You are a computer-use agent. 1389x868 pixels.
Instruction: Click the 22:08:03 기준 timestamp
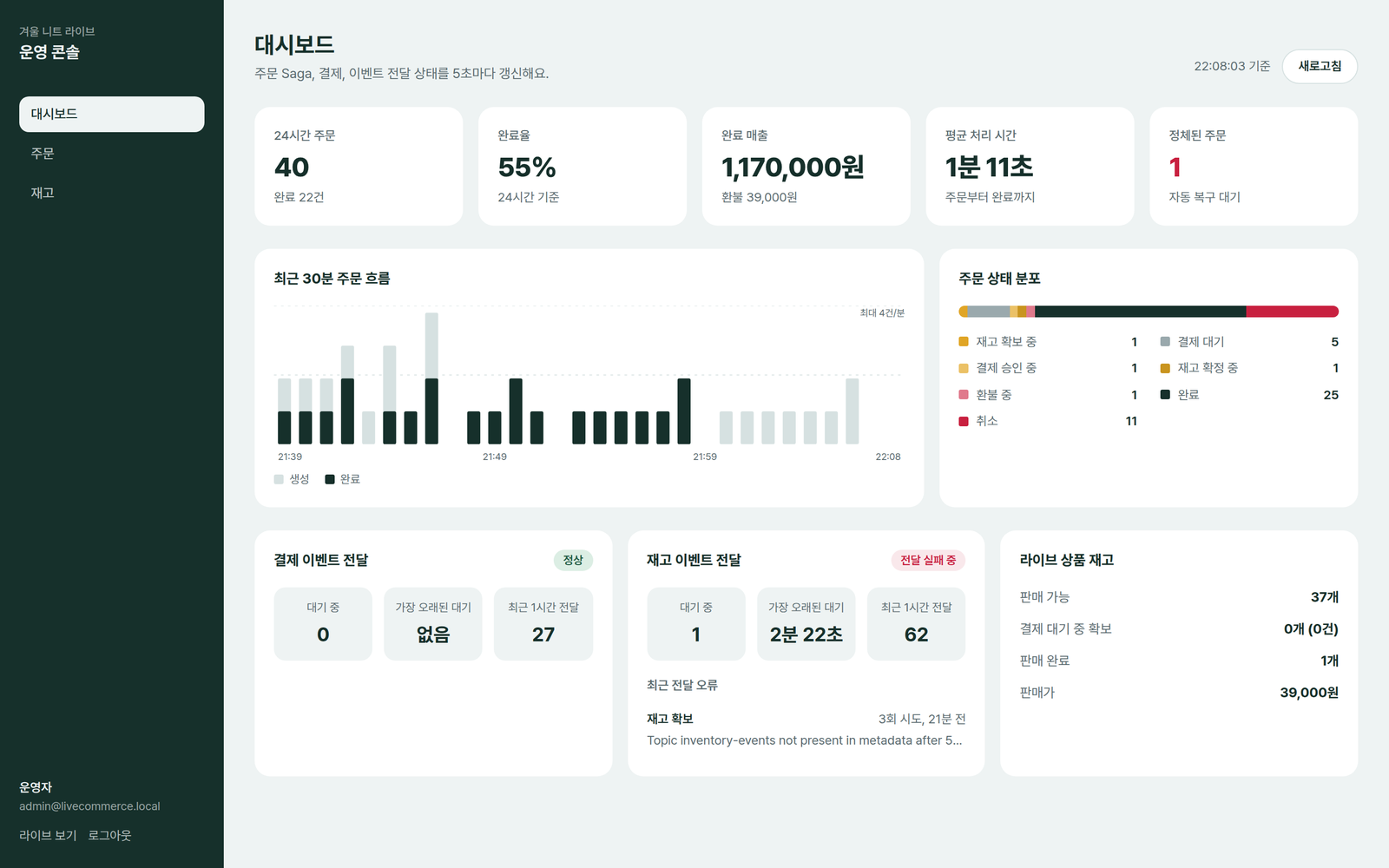pos(1232,66)
